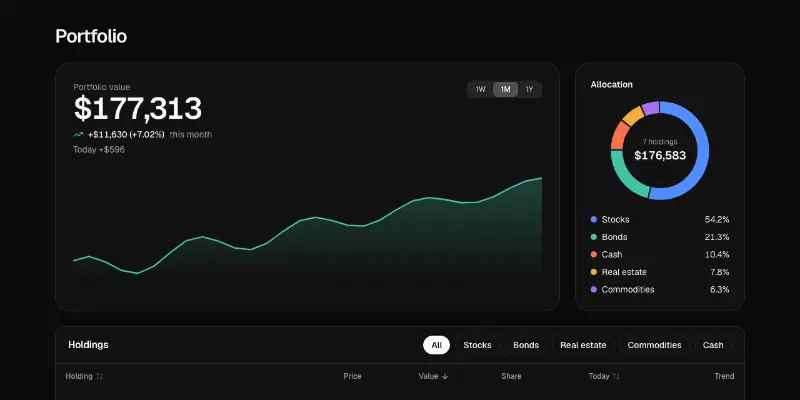The image size is (800, 400).
Task: Click the Today +$596 text
Action: 99,150
